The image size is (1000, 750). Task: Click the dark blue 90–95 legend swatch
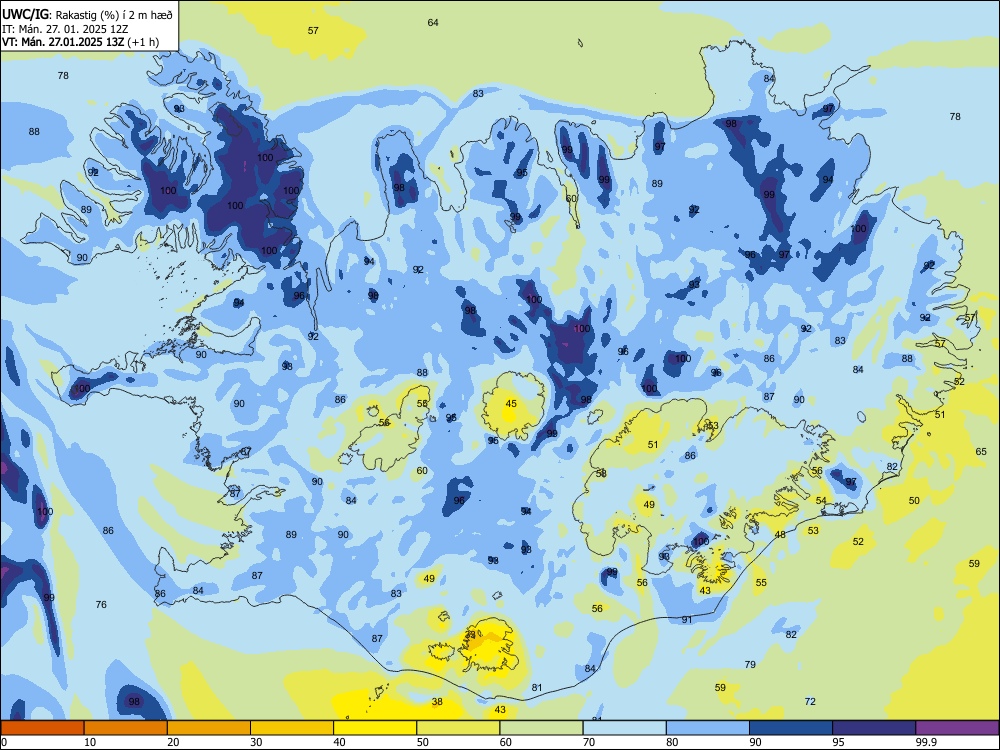pos(791,728)
